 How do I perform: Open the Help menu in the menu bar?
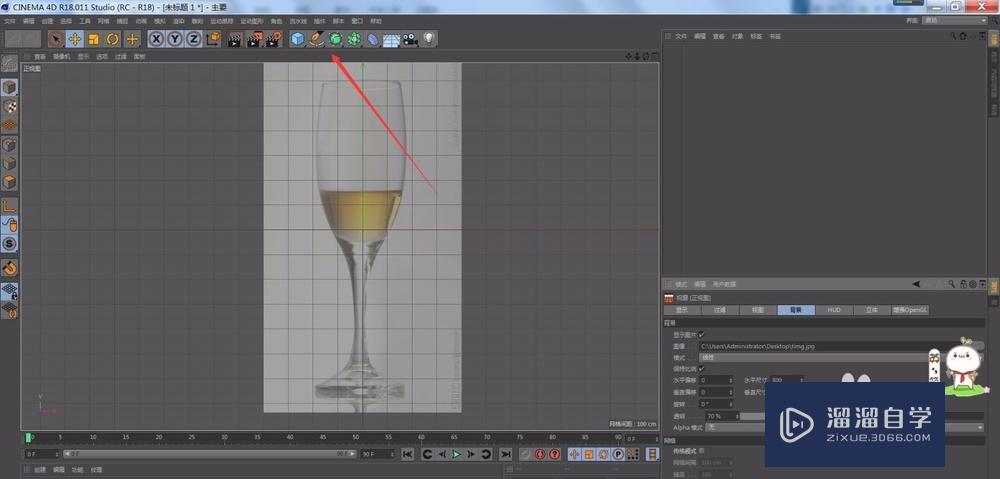click(x=376, y=21)
